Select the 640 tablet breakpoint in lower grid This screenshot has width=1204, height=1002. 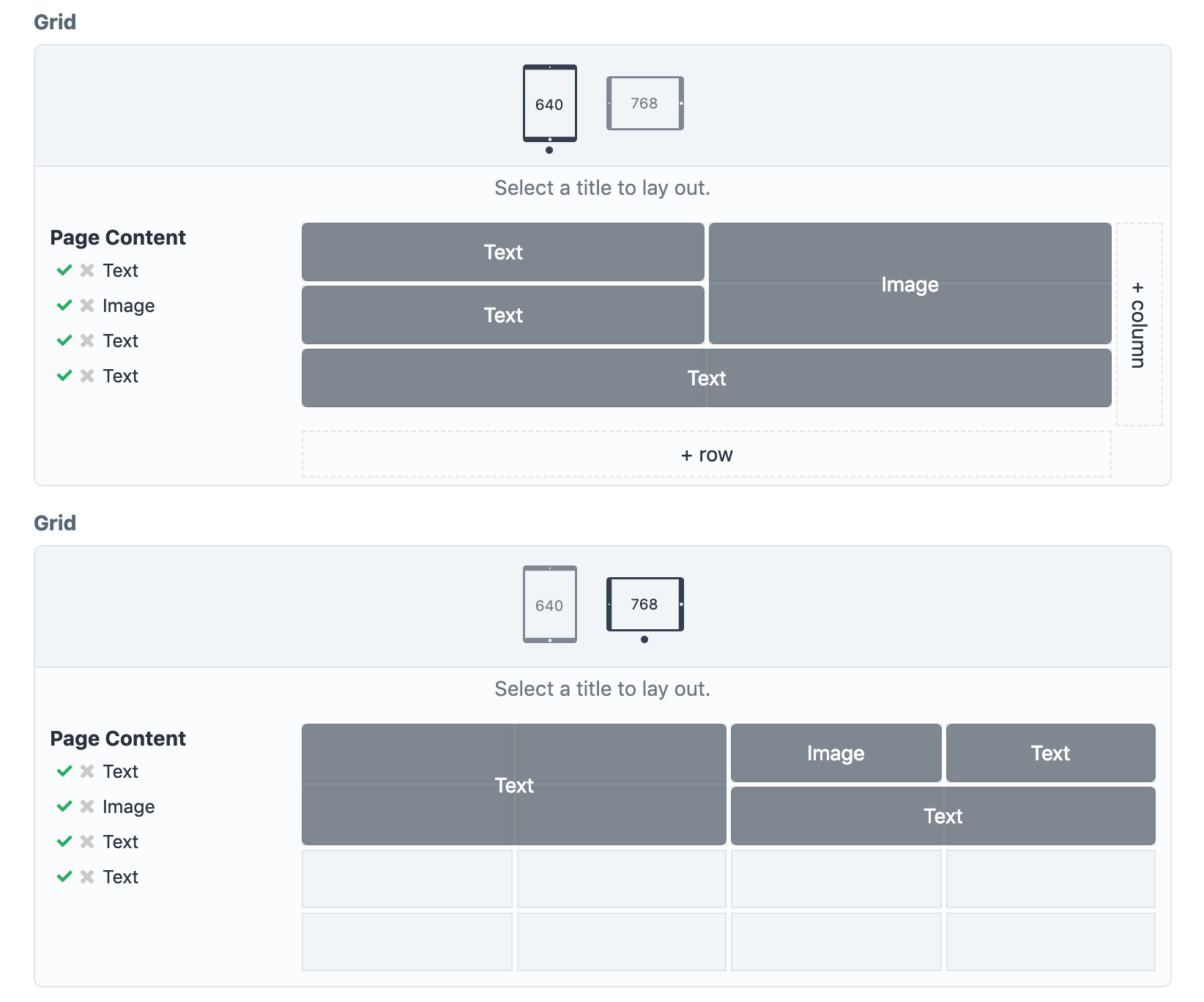tap(549, 604)
